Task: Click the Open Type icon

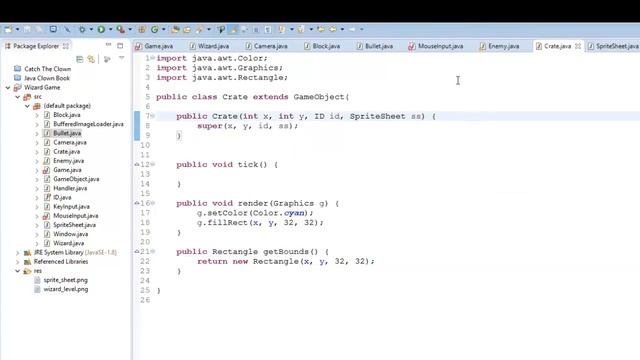Action: 175,29
